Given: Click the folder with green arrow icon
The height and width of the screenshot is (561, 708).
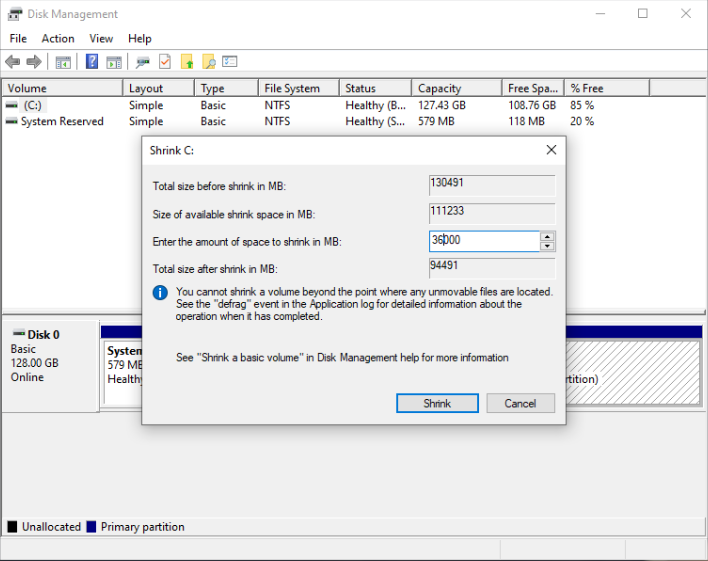Looking at the screenshot, I should point(187,61).
